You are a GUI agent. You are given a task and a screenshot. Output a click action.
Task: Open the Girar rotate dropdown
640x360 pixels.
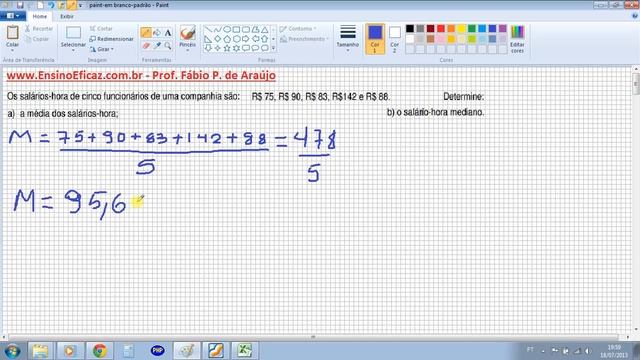[101, 49]
